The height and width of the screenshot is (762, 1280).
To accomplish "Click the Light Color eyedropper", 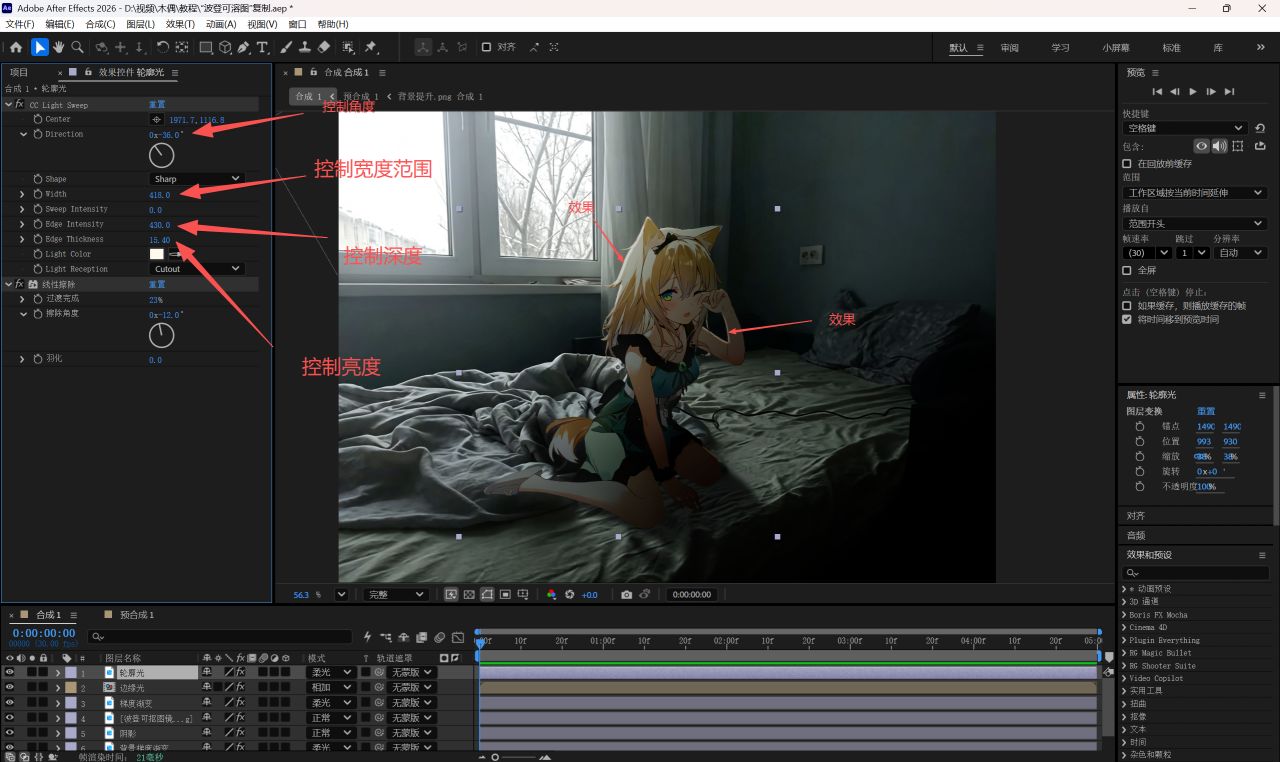I will pyautogui.click(x=176, y=254).
